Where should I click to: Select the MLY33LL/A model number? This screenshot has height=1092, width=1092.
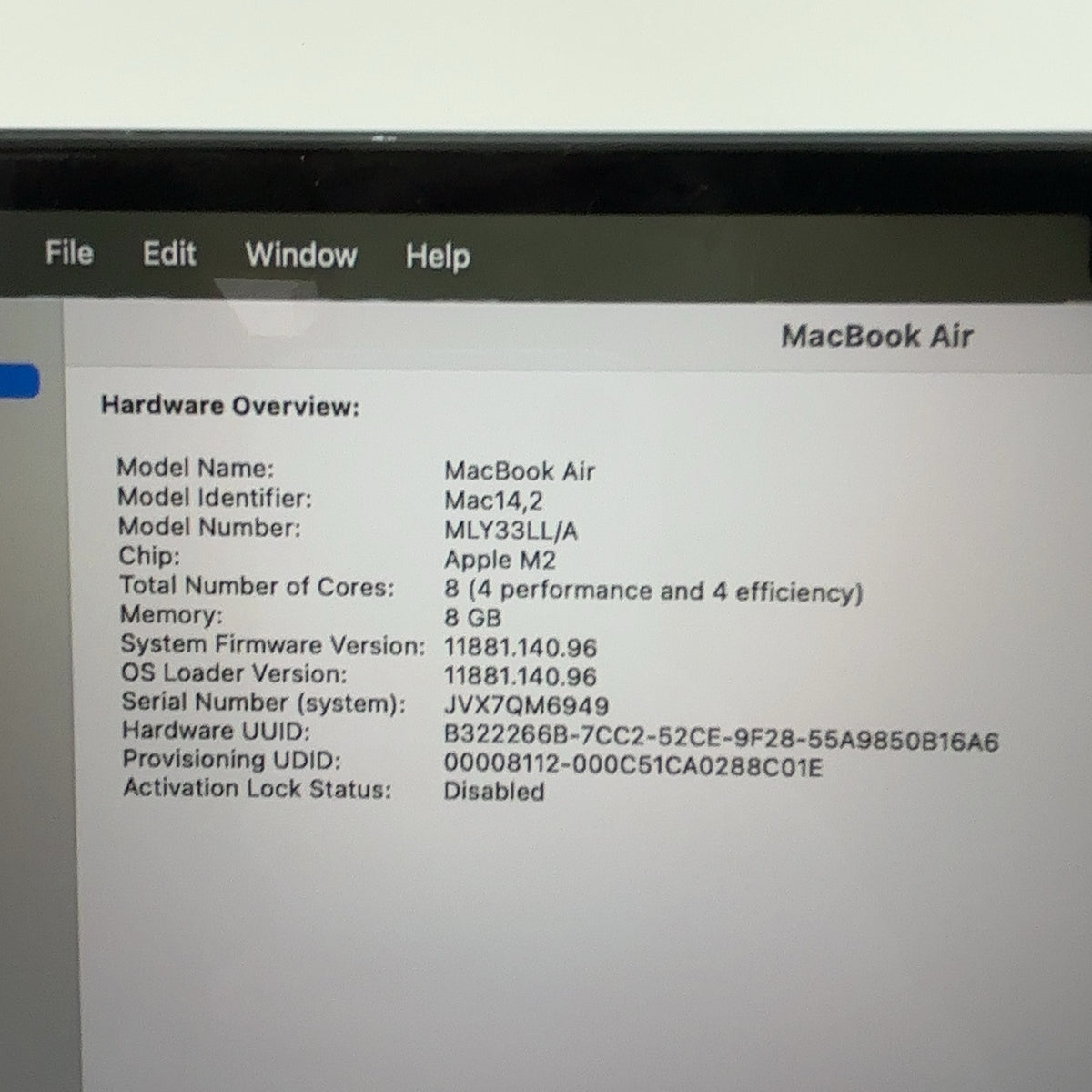[x=511, y=531]
